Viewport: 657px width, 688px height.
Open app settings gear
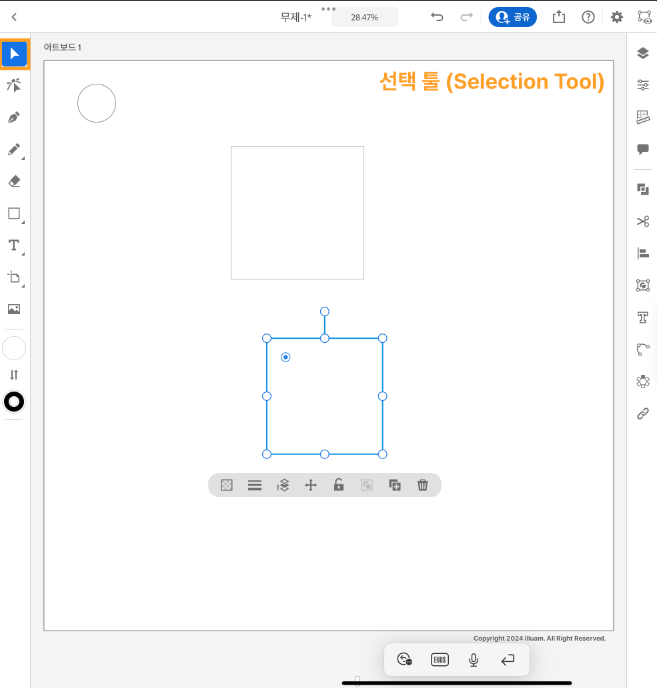617,17
